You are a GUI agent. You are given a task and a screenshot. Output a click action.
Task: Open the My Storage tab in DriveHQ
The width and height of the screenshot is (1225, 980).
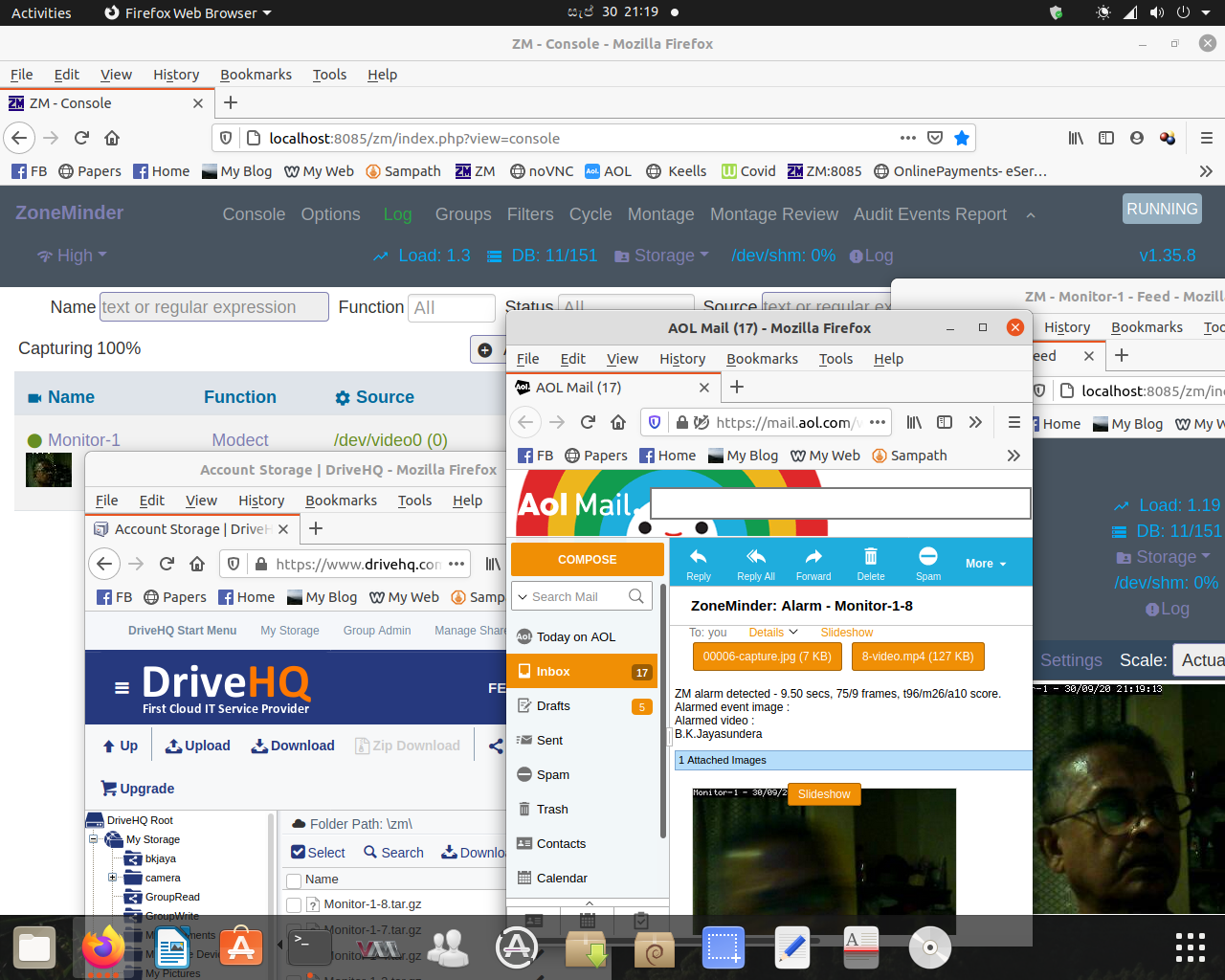click(x=290, y=631)
